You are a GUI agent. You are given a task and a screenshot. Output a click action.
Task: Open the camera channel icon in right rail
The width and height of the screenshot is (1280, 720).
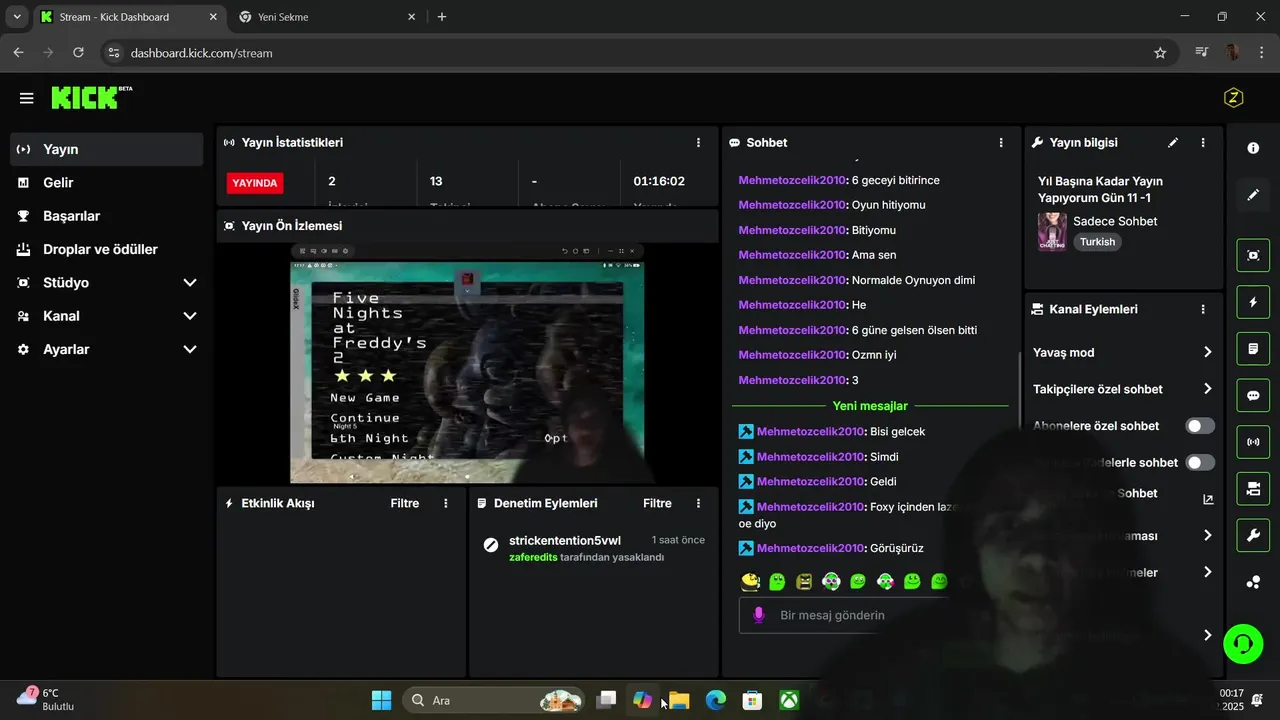[1253, 489]
